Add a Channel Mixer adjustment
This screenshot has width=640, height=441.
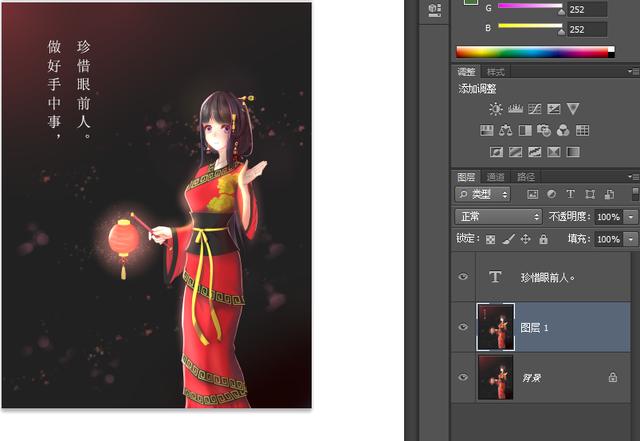pyautogui.click(x=563, y=130)
